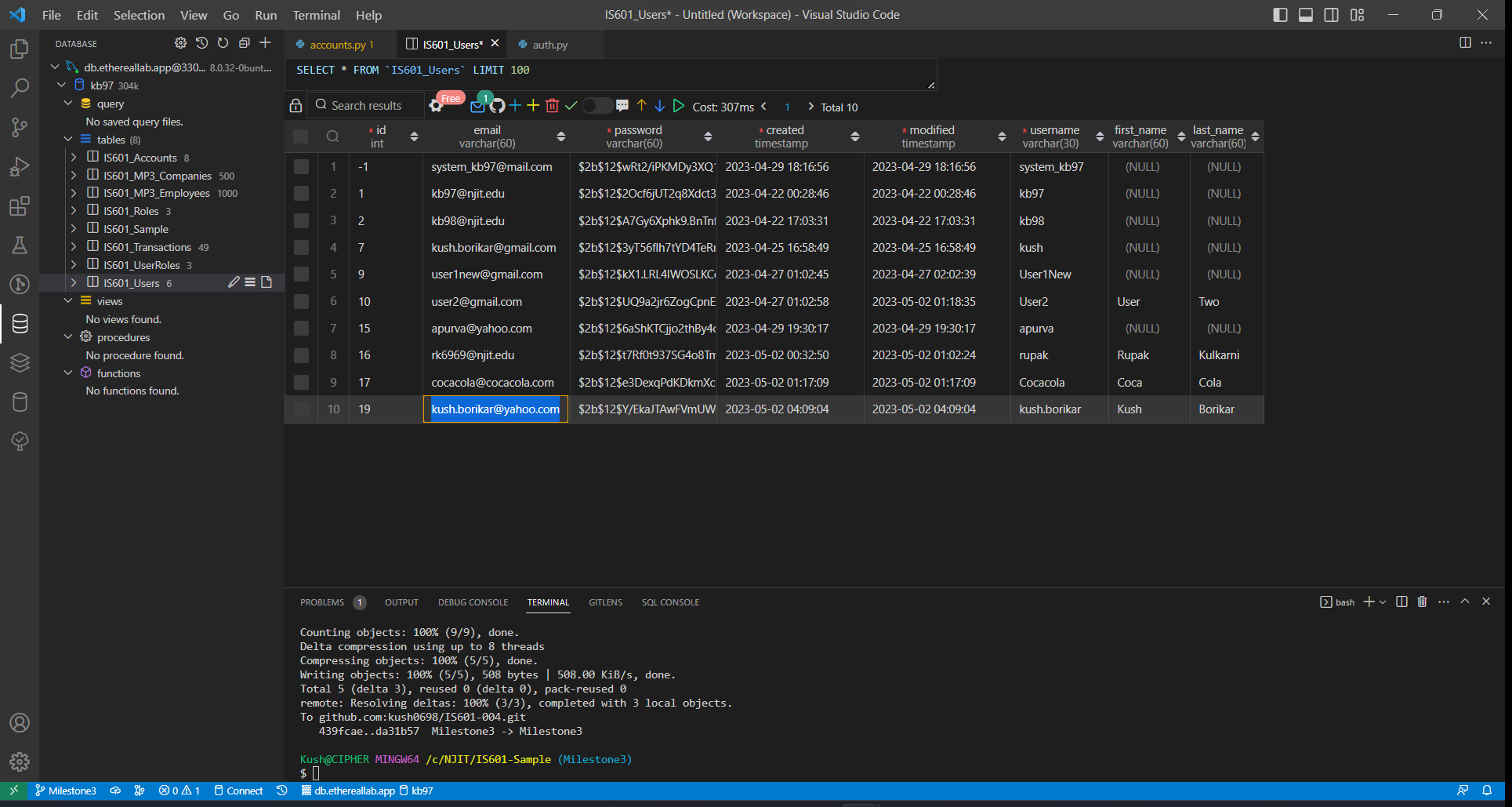Commit changes with the green check icon
The image size is (1512, 807).
tap(571, 104)
